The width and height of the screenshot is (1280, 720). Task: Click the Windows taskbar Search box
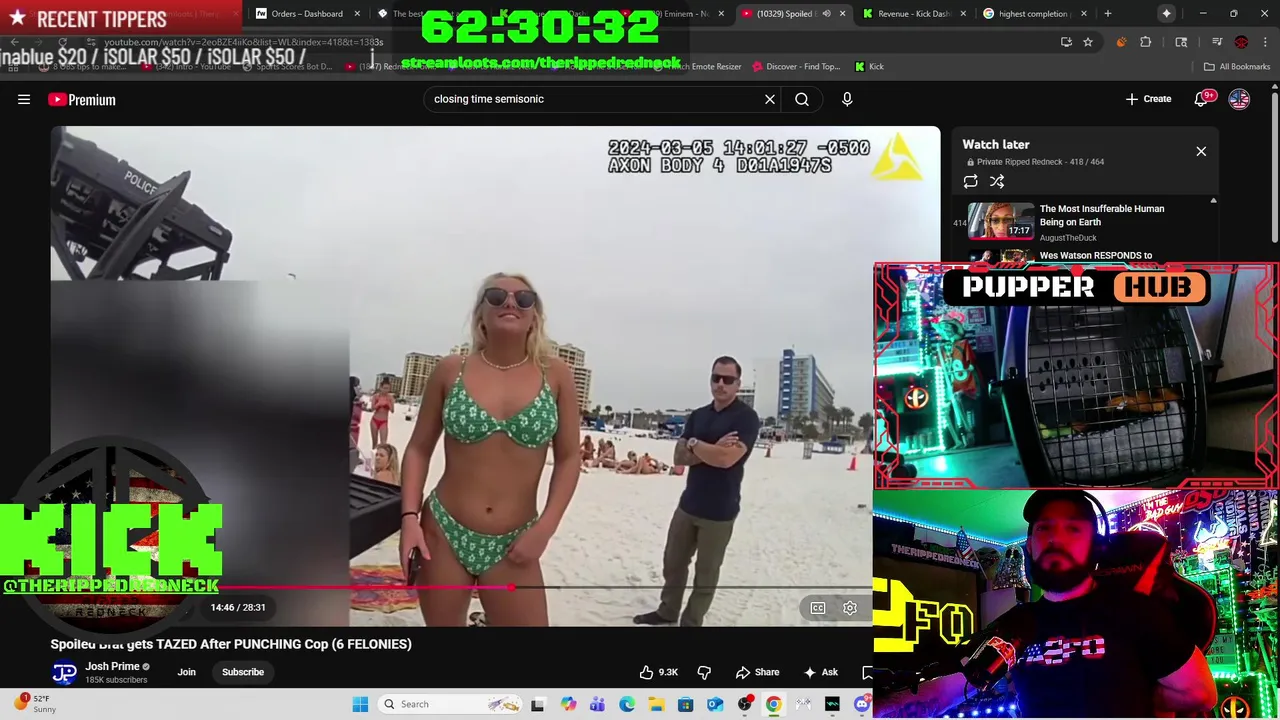[x=451, y=704]
